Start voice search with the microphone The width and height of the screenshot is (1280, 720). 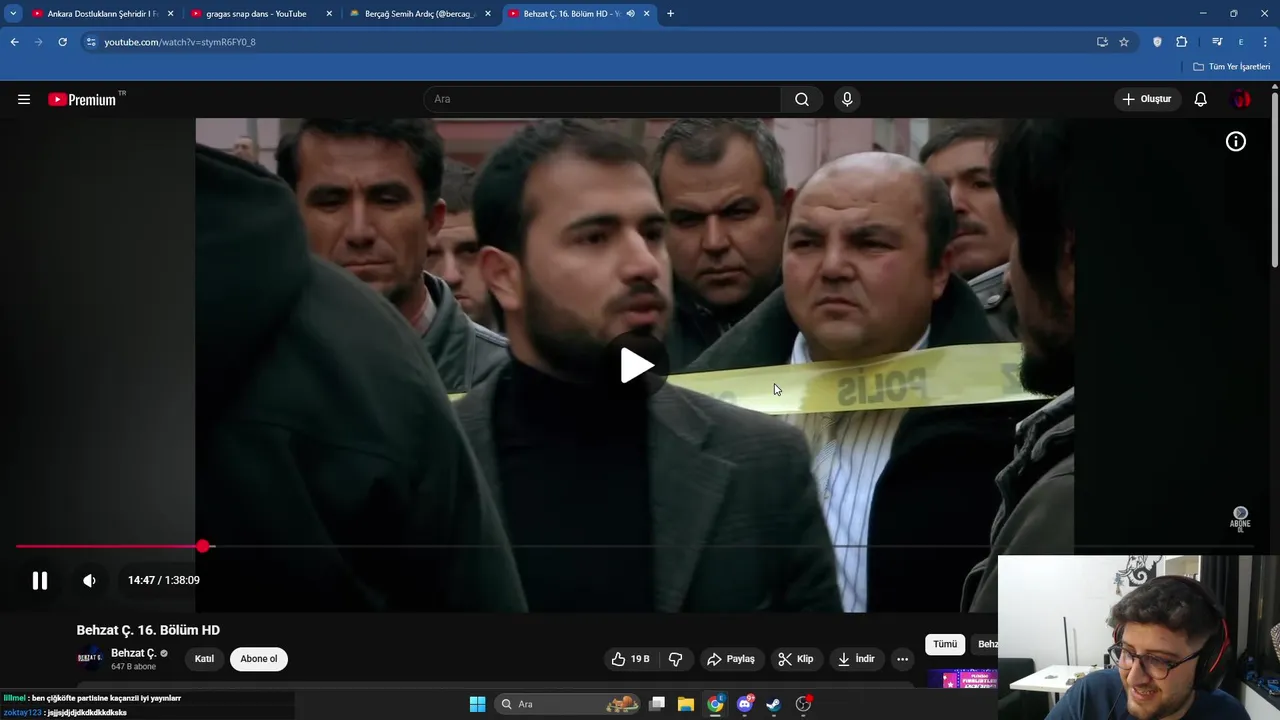(847, 99)
